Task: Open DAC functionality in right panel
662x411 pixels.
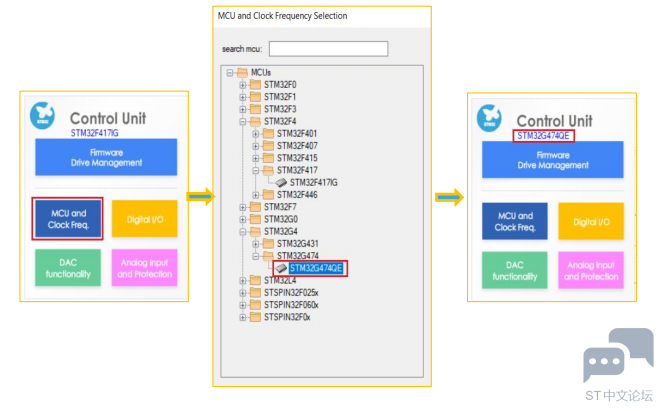Action: pyautogui.click(x=515, y=270)
